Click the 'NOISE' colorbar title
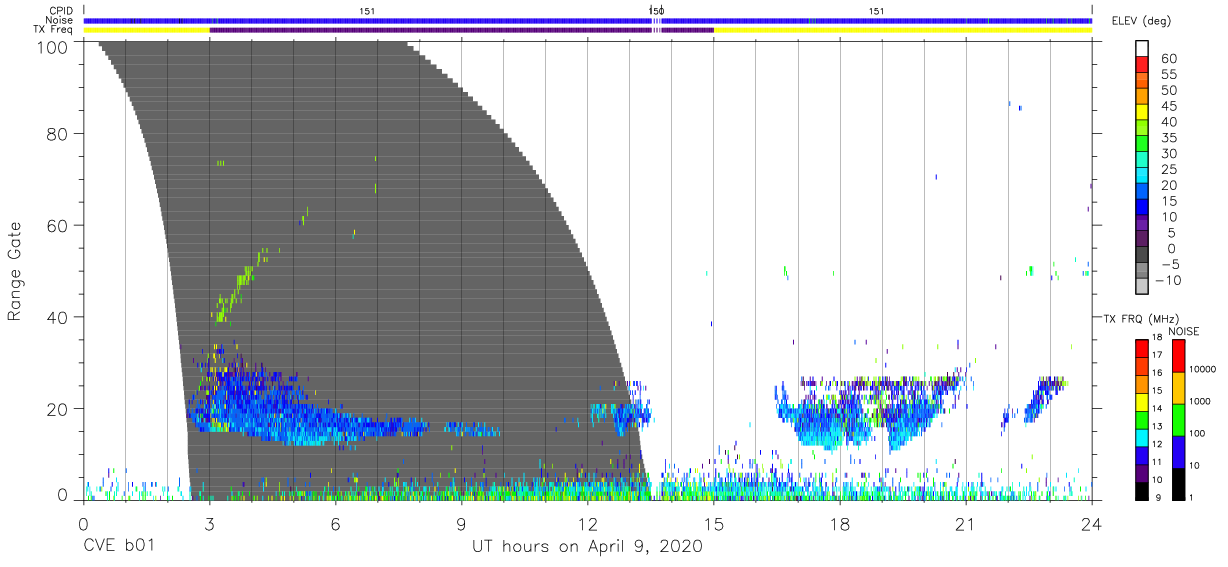Image resolution: width=1228 pixels, height=567 pixels. click(x=1183, y=331)
